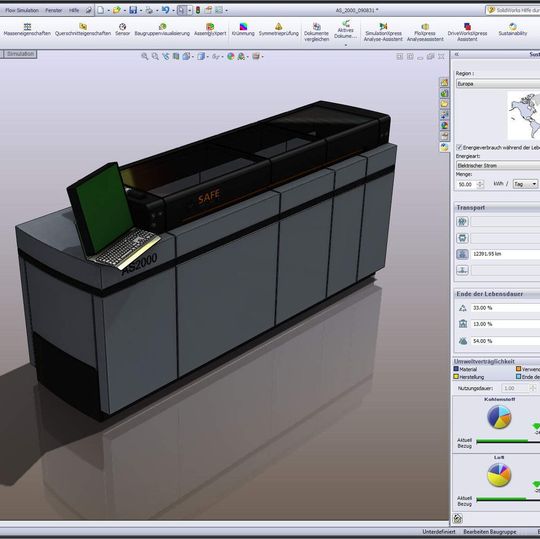Open the Tag time unit dropdown
This screenshot has width=540, height=539.
click(x=525, y=184)
